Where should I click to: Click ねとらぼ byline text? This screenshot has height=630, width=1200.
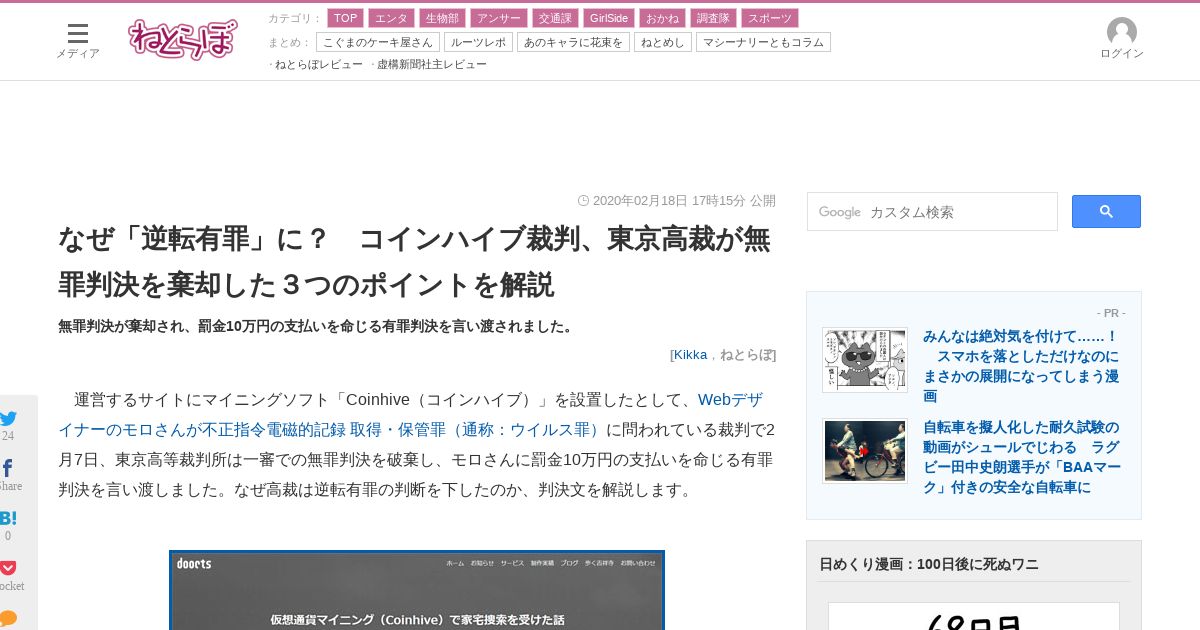coord(746,354)
